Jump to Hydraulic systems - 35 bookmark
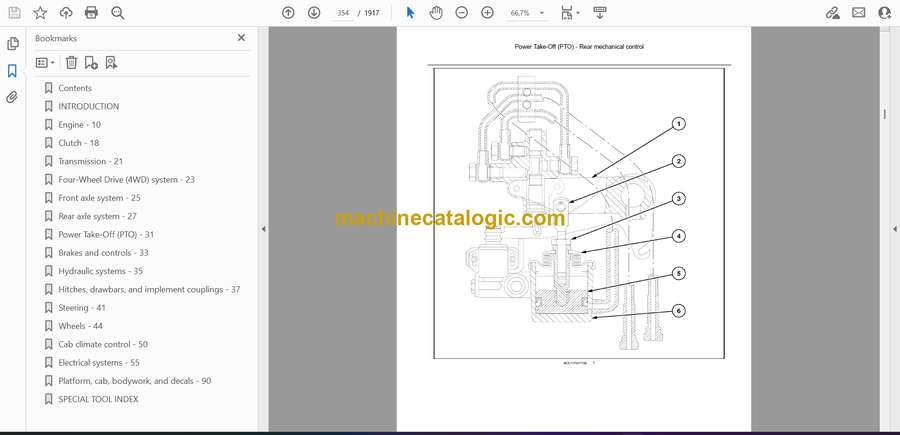Viewport: 900px width, 435px height. [100, 271]
